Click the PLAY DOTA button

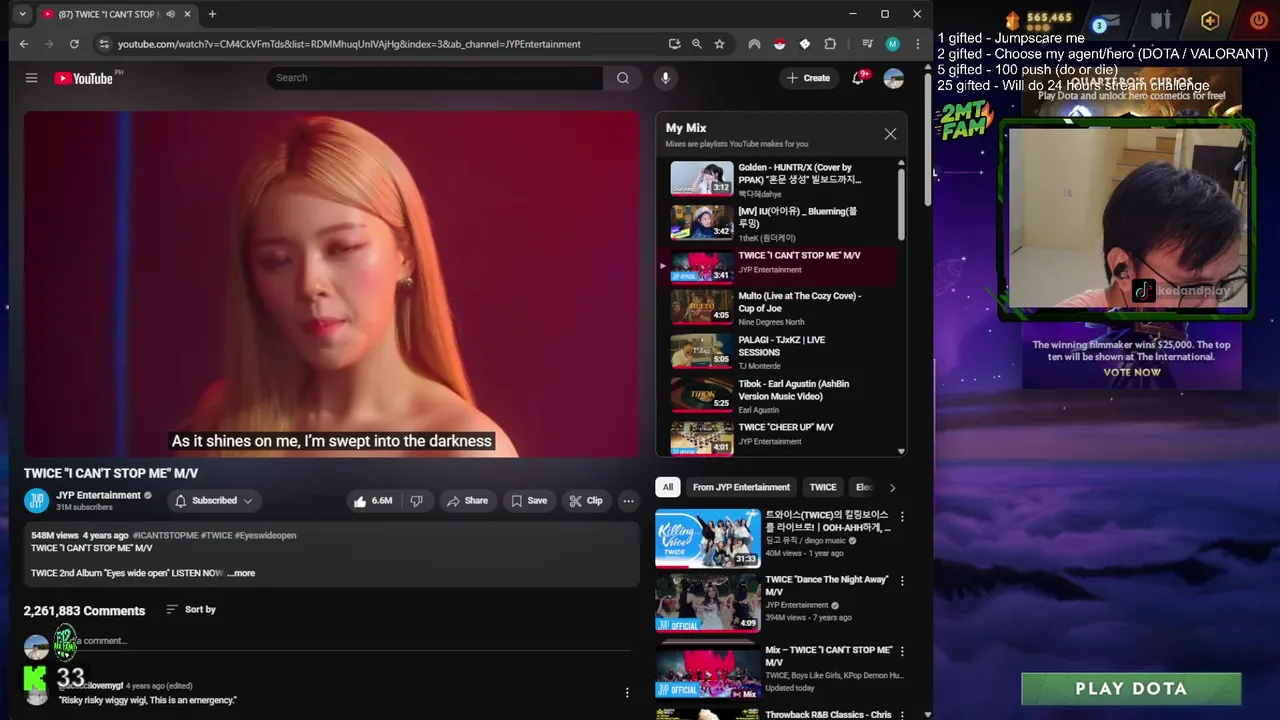[x=1131, y=689]
